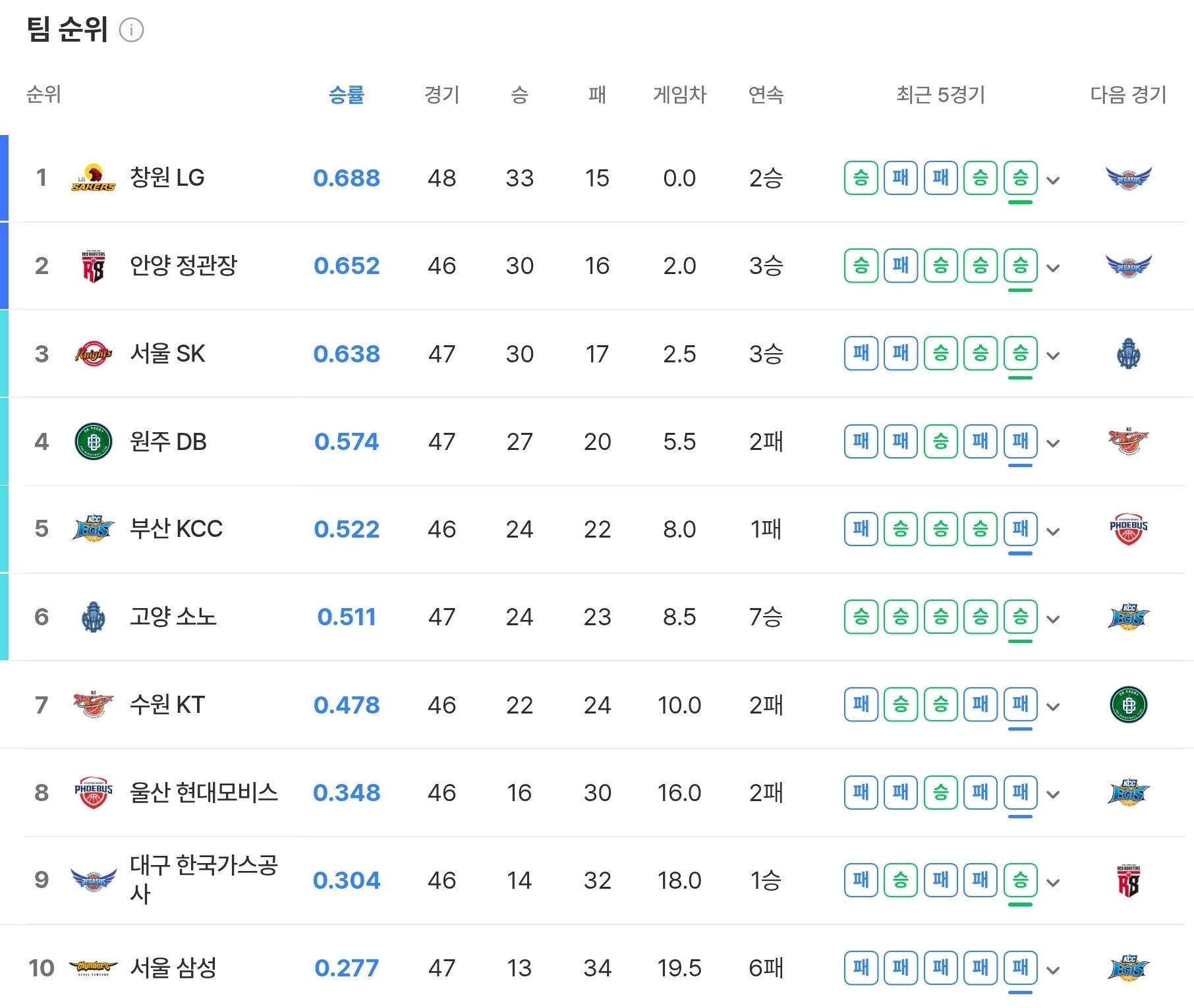The width and height of the screenshot is (1194, 1008).
Task: Click 고양 소노's most recent 승 badge
Action: [1020, 617]
